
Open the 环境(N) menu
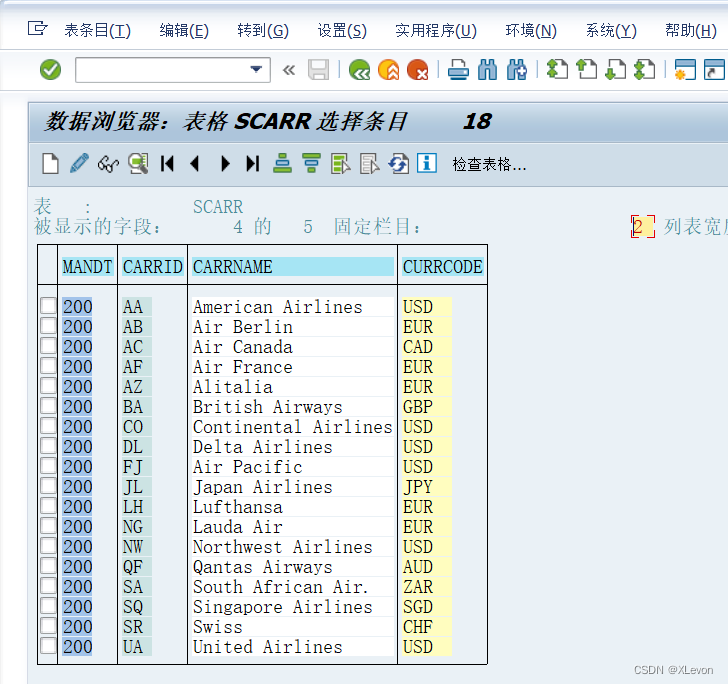click(x=531, y=31)
